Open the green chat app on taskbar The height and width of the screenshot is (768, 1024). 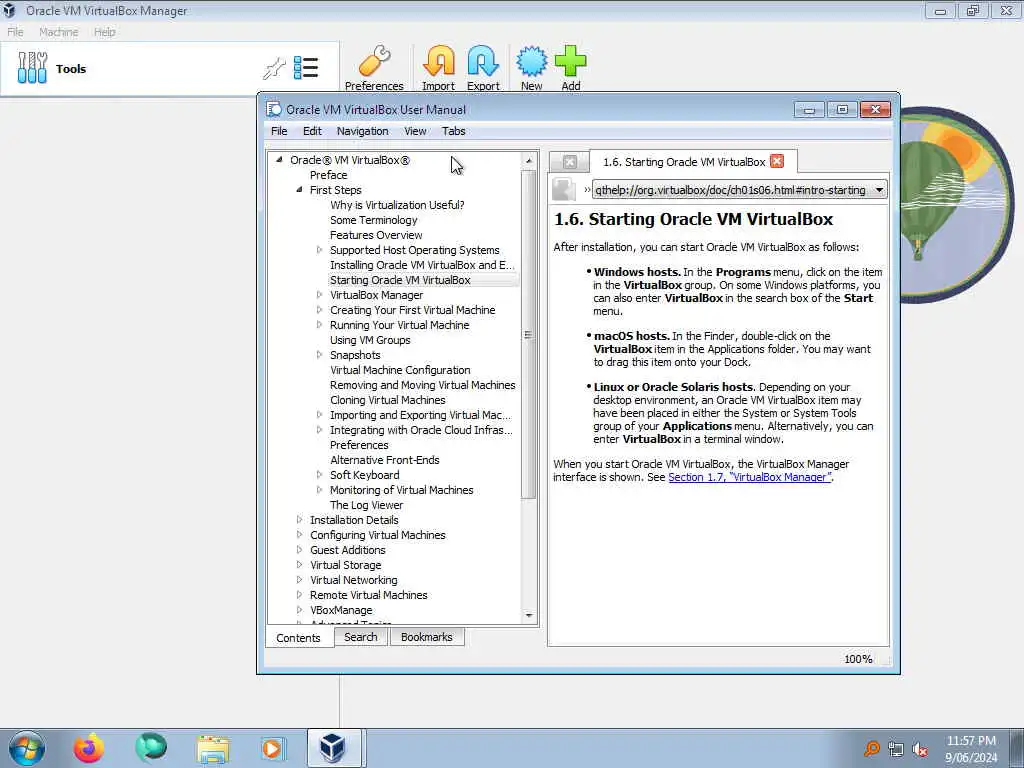click(151, 748)
